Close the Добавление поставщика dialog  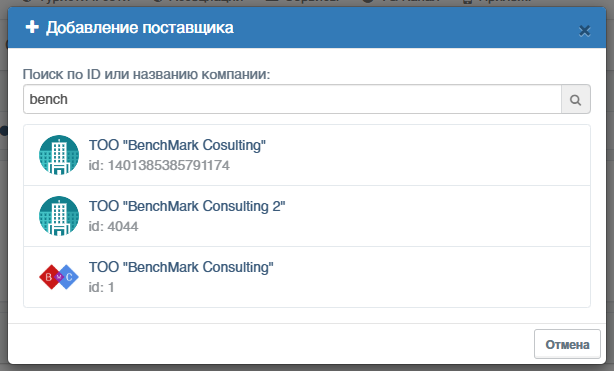(585, 31)
